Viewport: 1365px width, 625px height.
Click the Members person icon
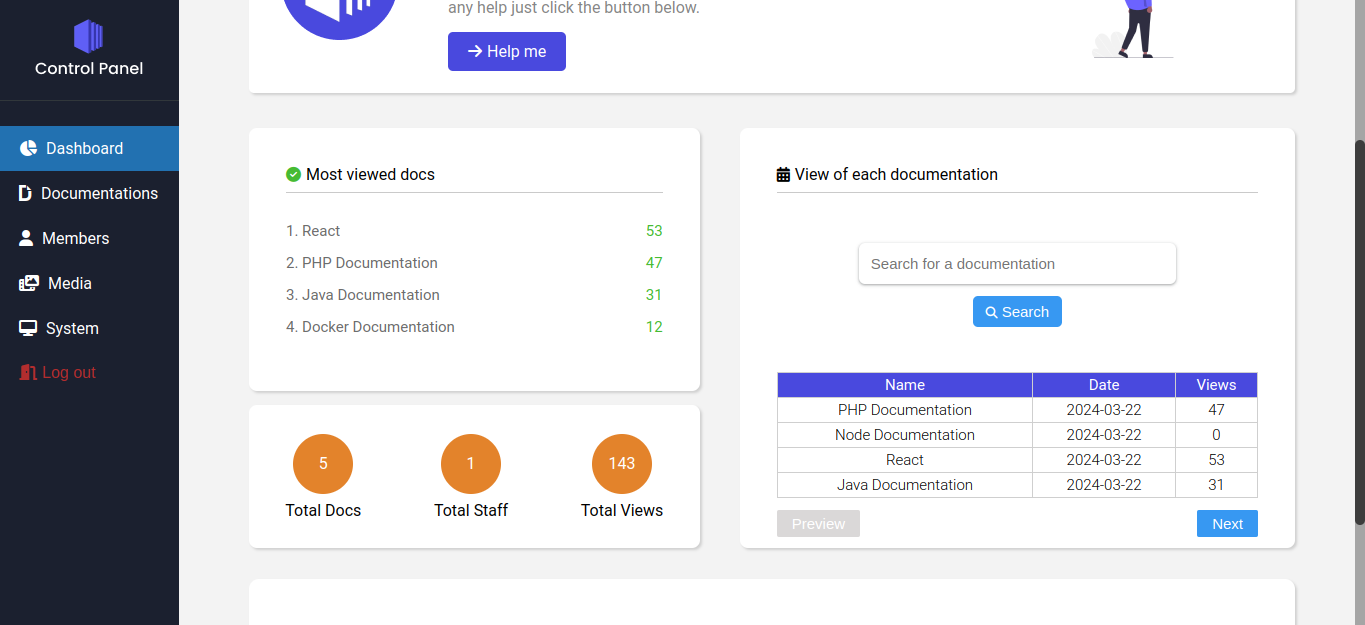coord(26,238)
